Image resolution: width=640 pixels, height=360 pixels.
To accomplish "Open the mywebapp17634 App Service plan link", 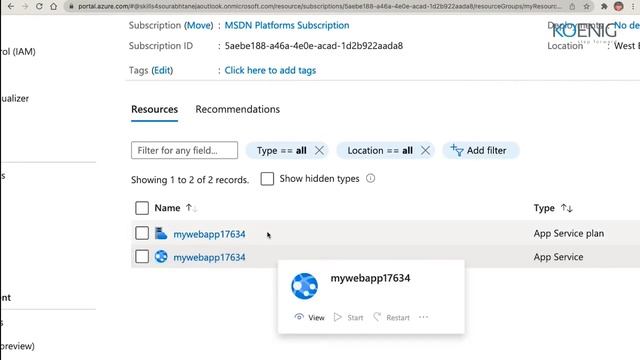I will (x=209, y=234).
